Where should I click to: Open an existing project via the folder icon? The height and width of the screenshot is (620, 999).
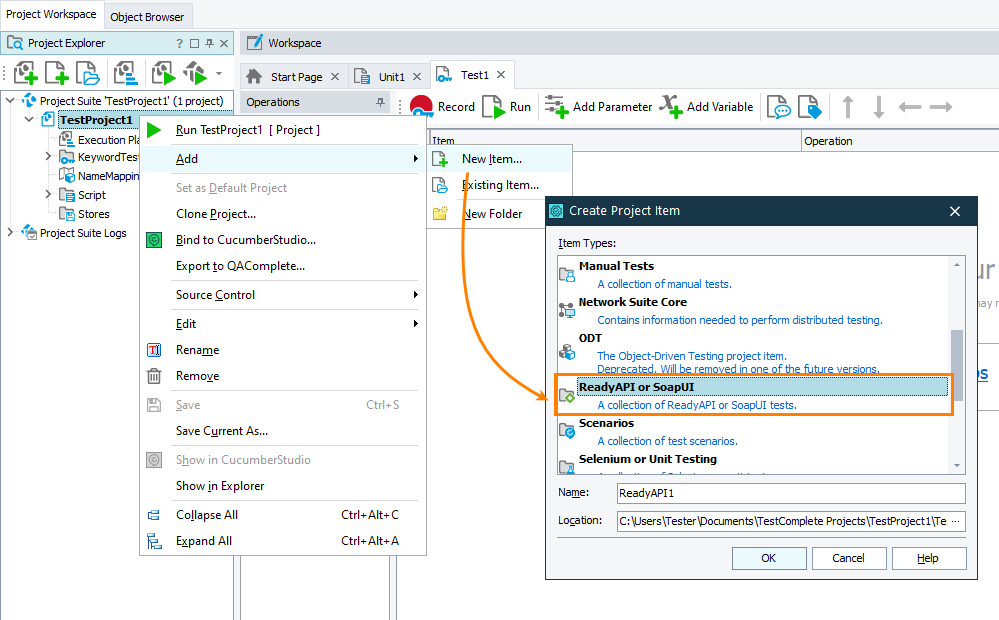click(x=89, y=73)
